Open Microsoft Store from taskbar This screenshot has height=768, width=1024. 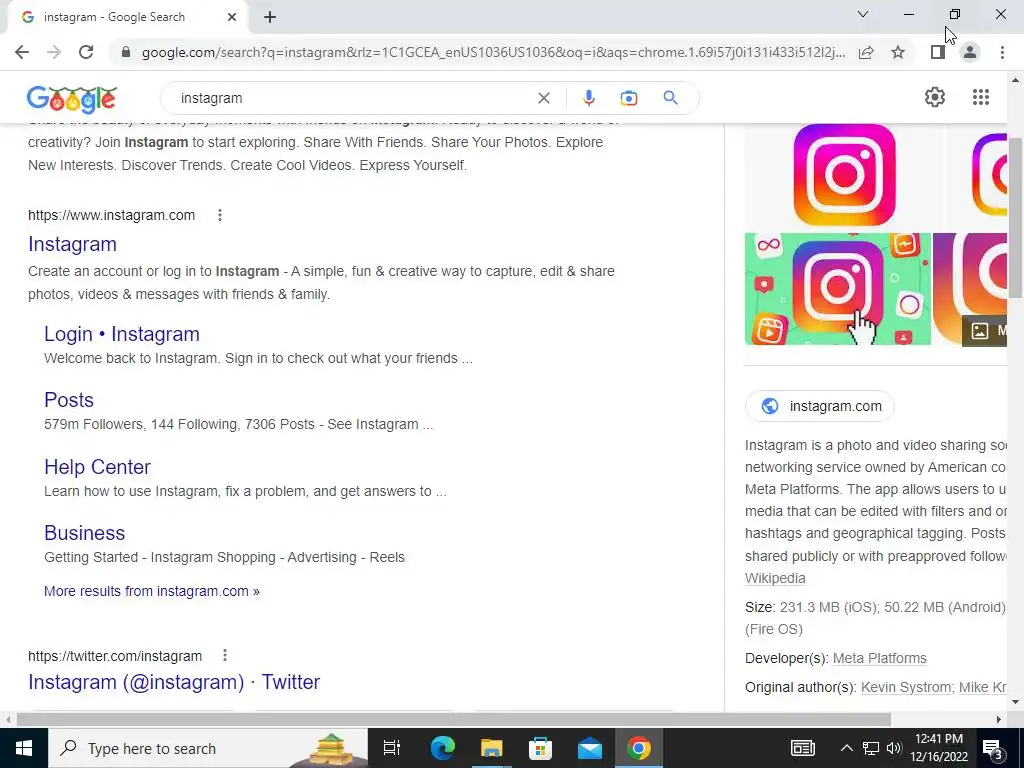[x=540, y=748]
